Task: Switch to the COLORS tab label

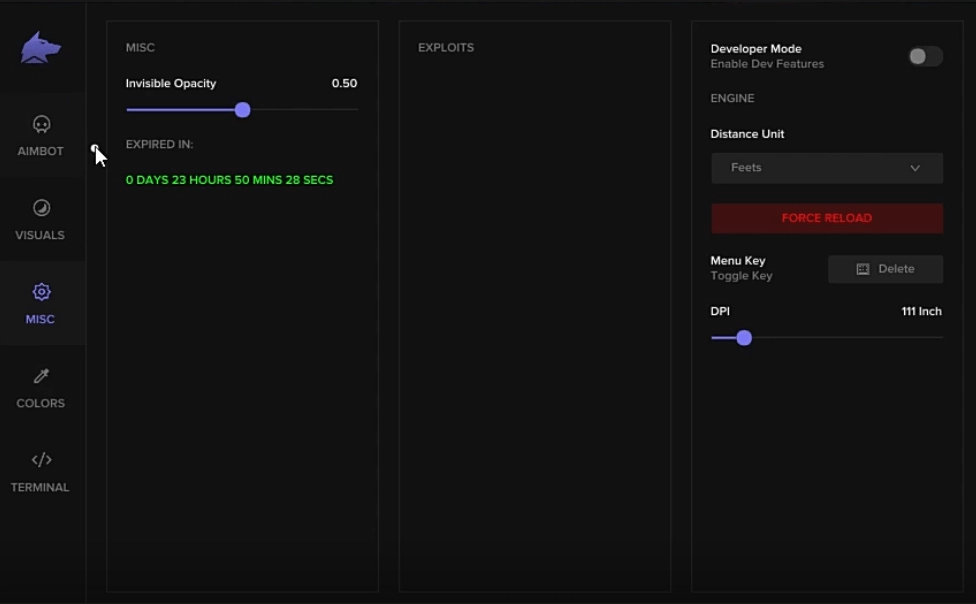Action: coord(40,403)
